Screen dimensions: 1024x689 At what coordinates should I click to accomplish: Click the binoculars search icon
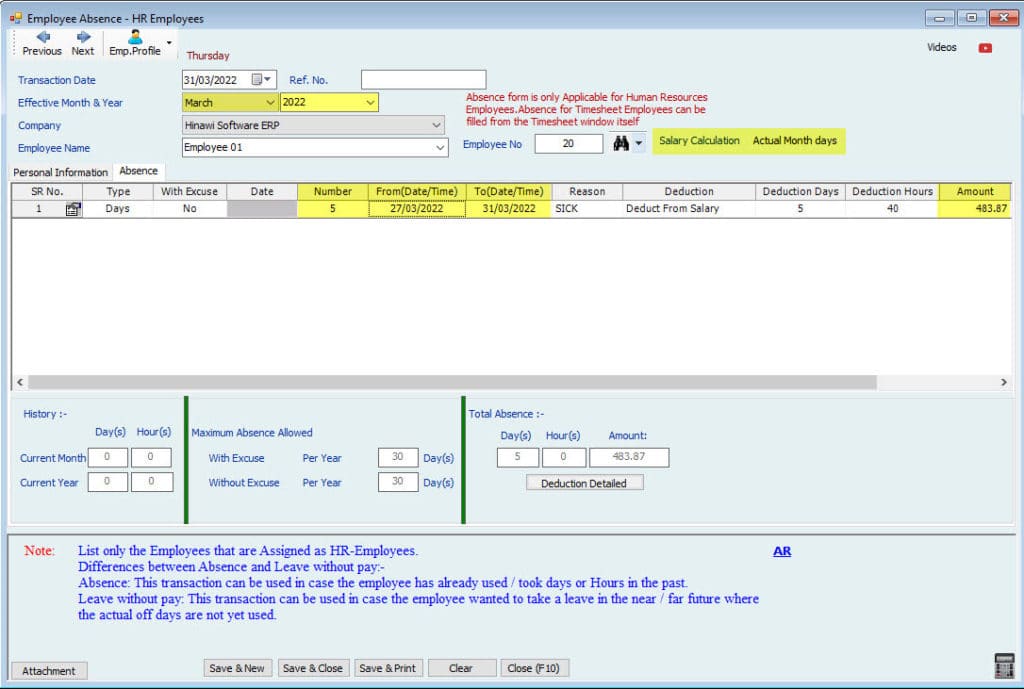click(621, 144)
